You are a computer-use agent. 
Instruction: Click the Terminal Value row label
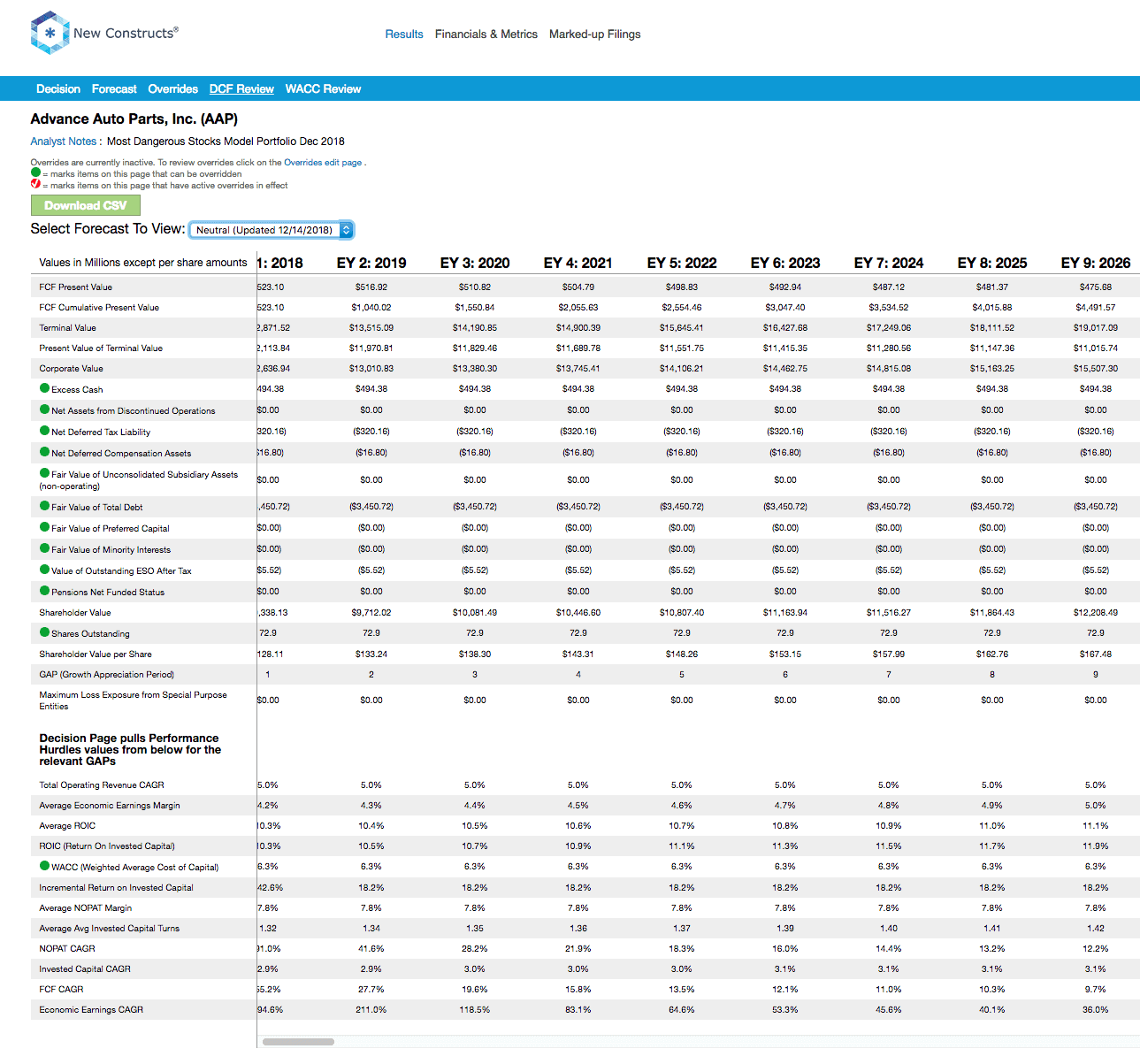coord(68,328)
